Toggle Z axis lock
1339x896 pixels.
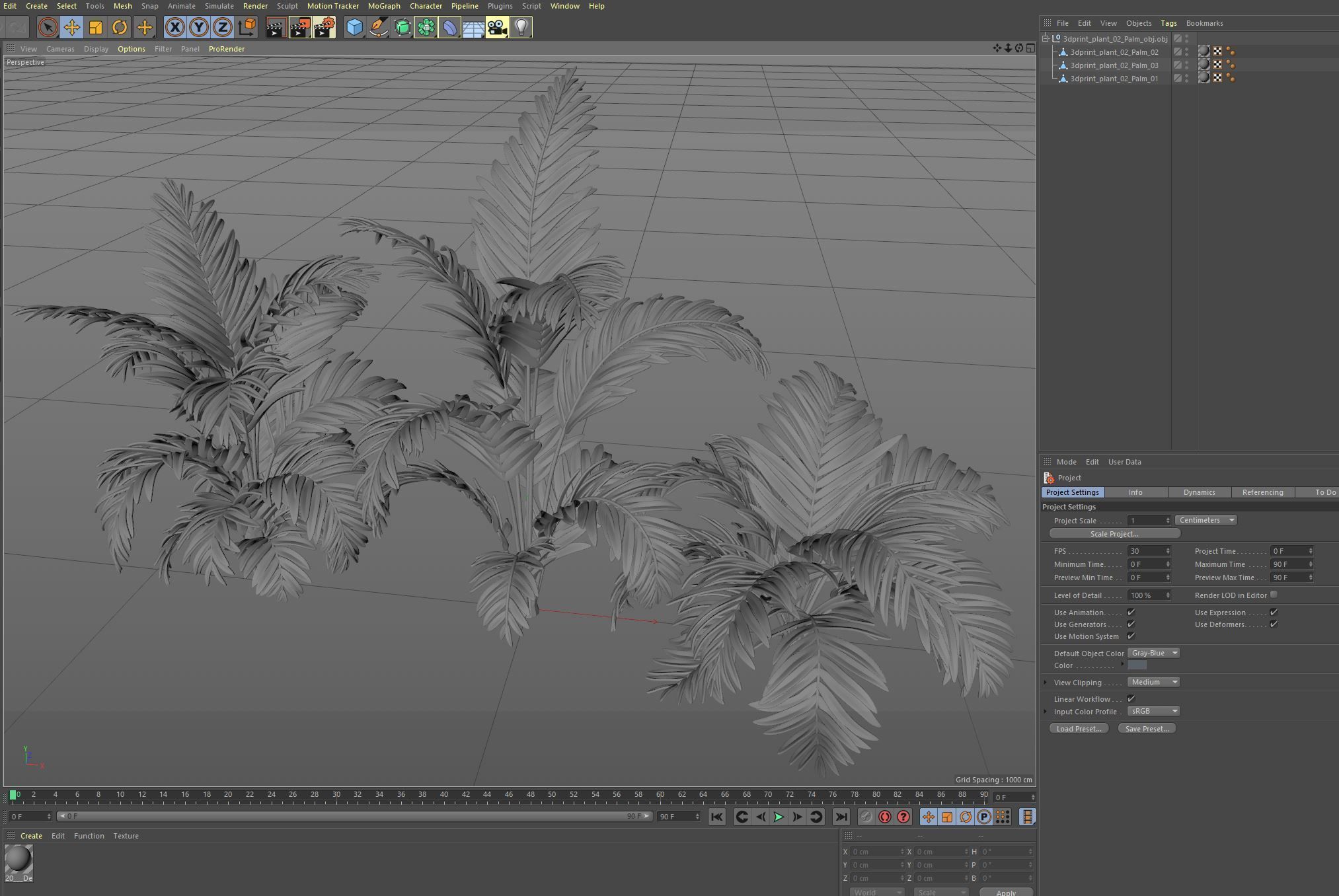[223, 27]
